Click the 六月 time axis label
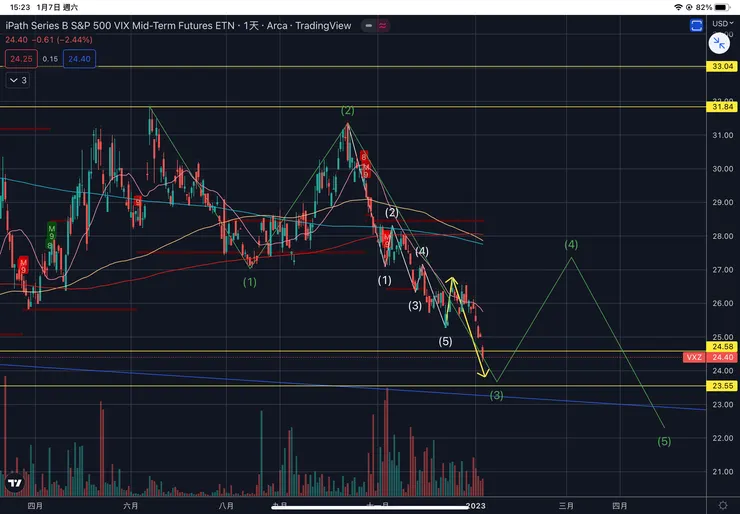 [x=131, y=506]
